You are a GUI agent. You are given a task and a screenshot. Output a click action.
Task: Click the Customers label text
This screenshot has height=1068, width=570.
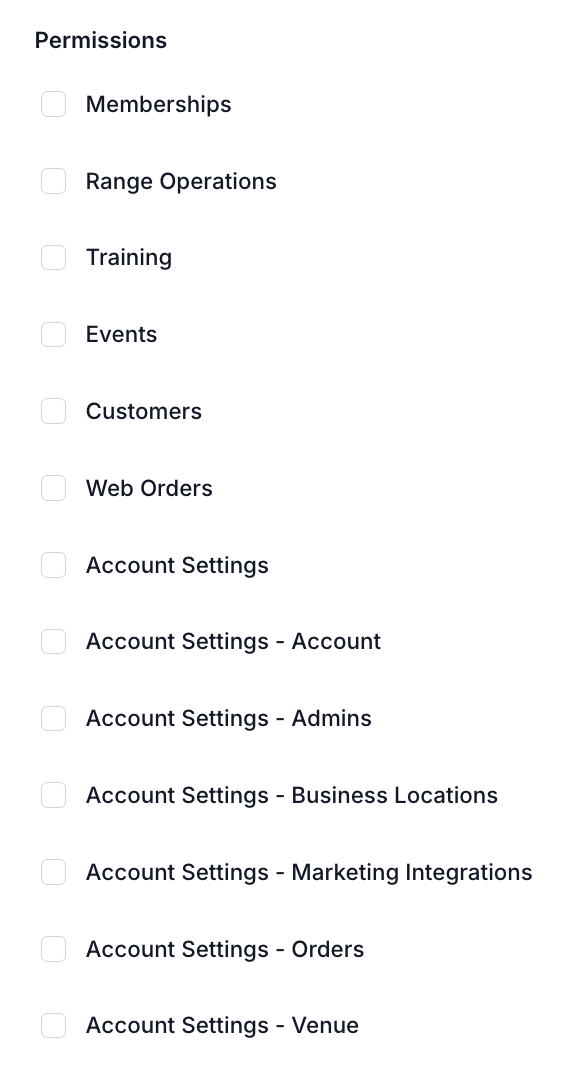tap(144, 411)
